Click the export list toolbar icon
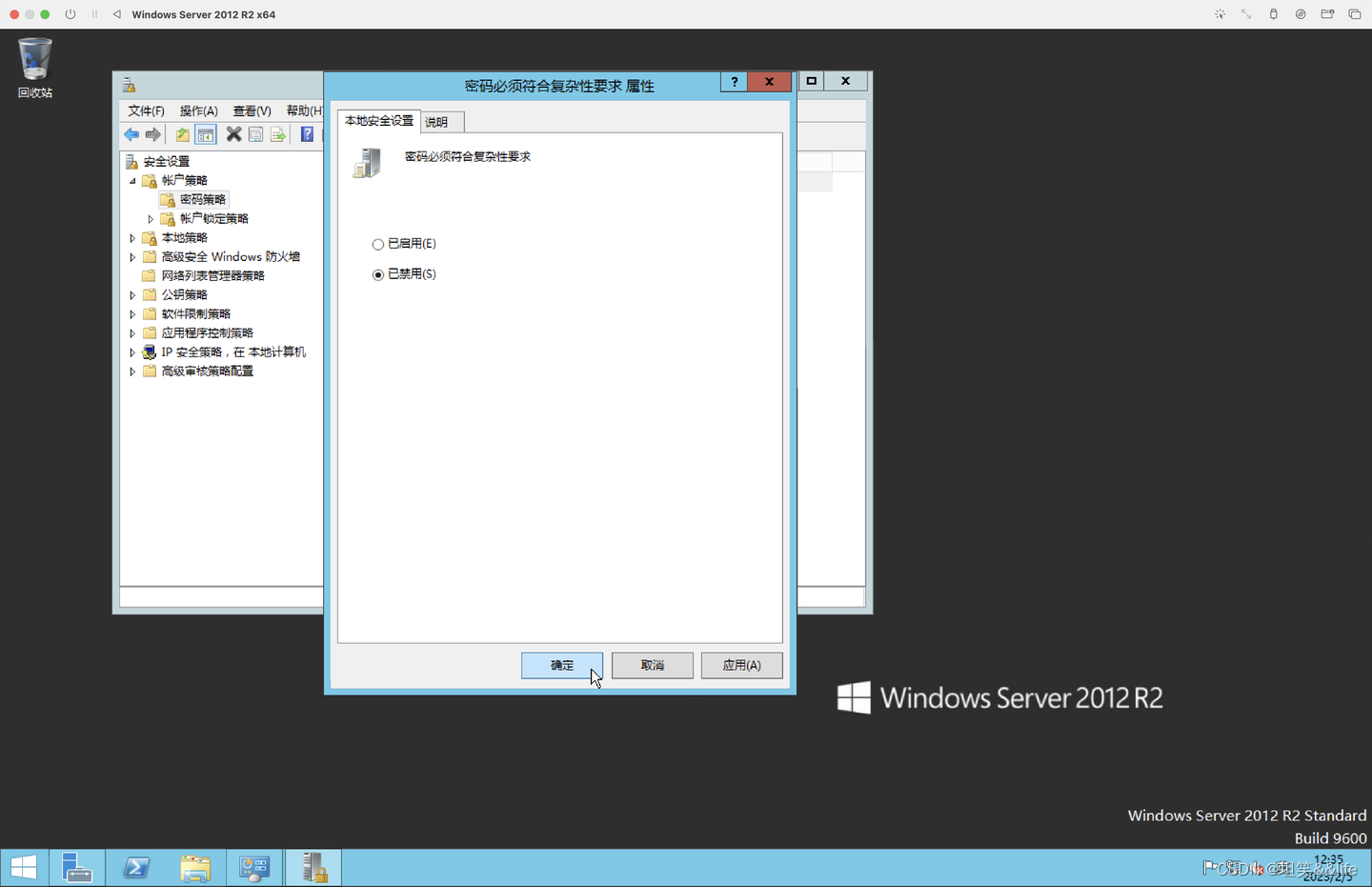Image resolution: width=1372 pixels, height=887 pixels. tap(278, 134)
